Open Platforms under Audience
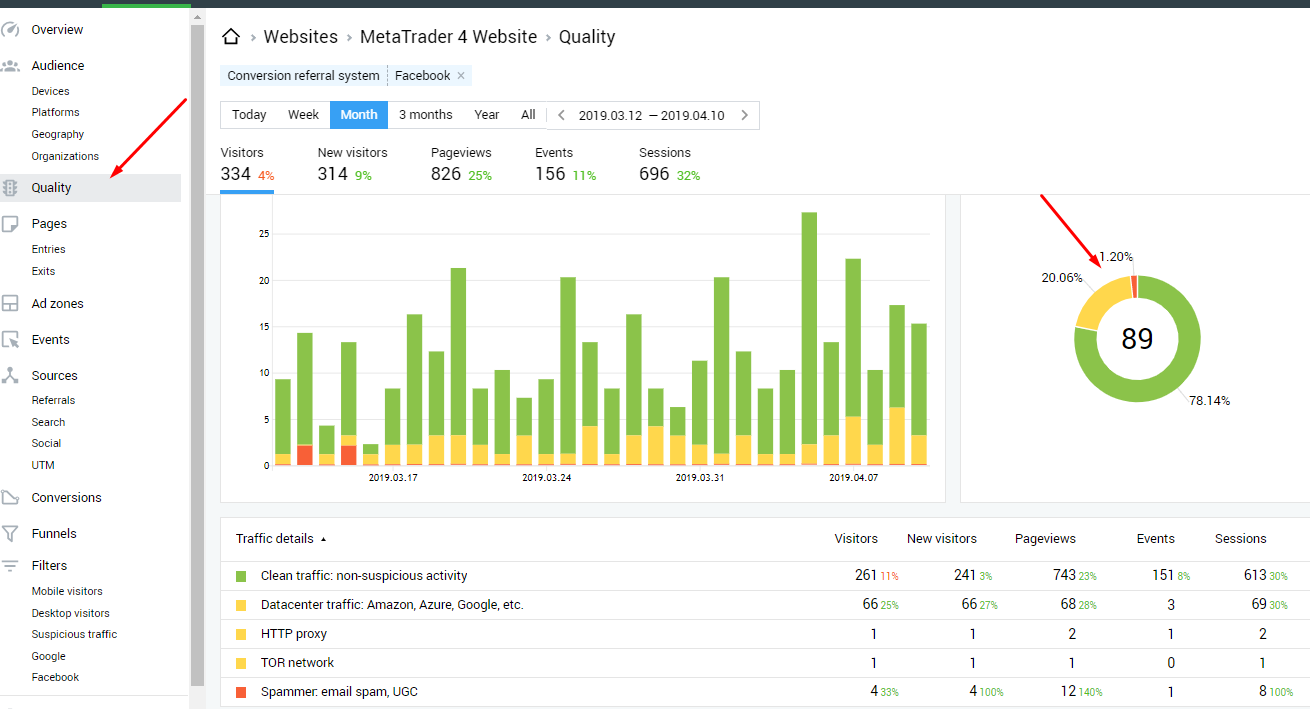Viewport: 1310px width, 709px height. (x=55, y=112)
